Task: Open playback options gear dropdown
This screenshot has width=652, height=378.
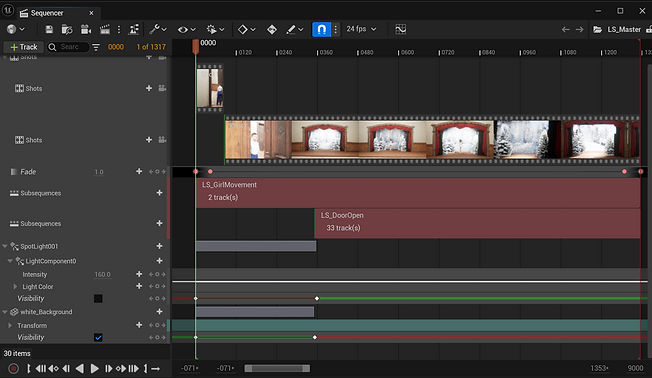Action: [215, 30]
